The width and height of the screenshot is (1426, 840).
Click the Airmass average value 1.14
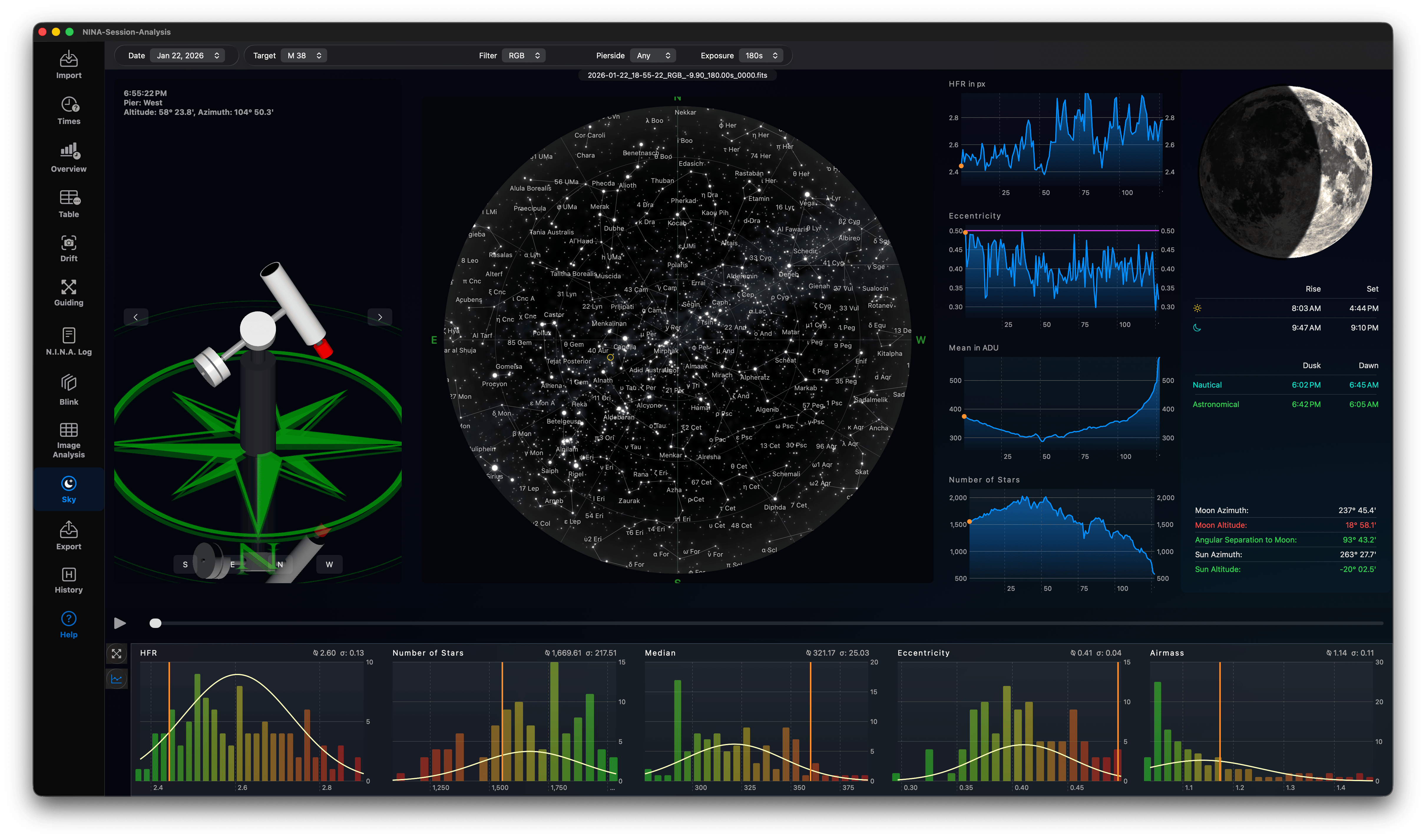tap(1336, 653)
